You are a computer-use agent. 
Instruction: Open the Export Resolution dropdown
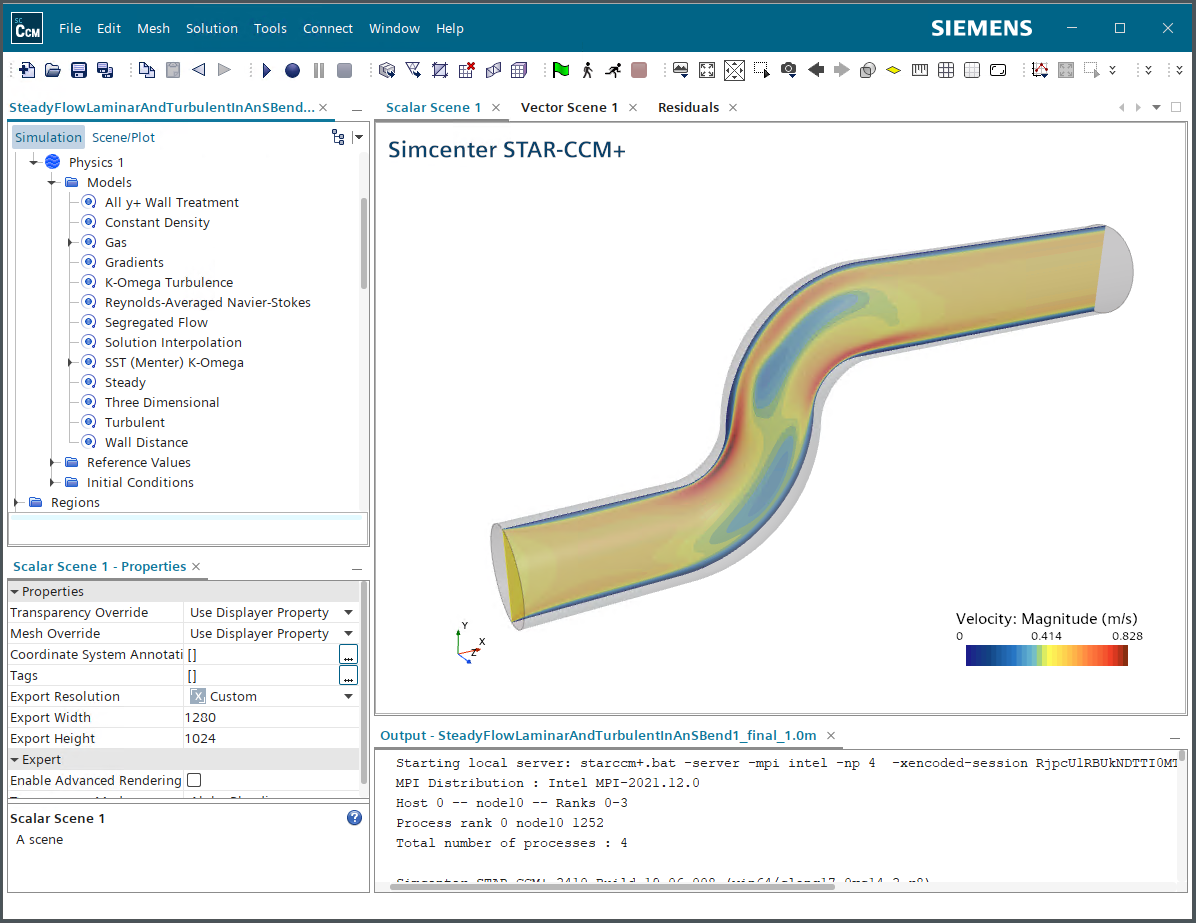click(349, 696)
